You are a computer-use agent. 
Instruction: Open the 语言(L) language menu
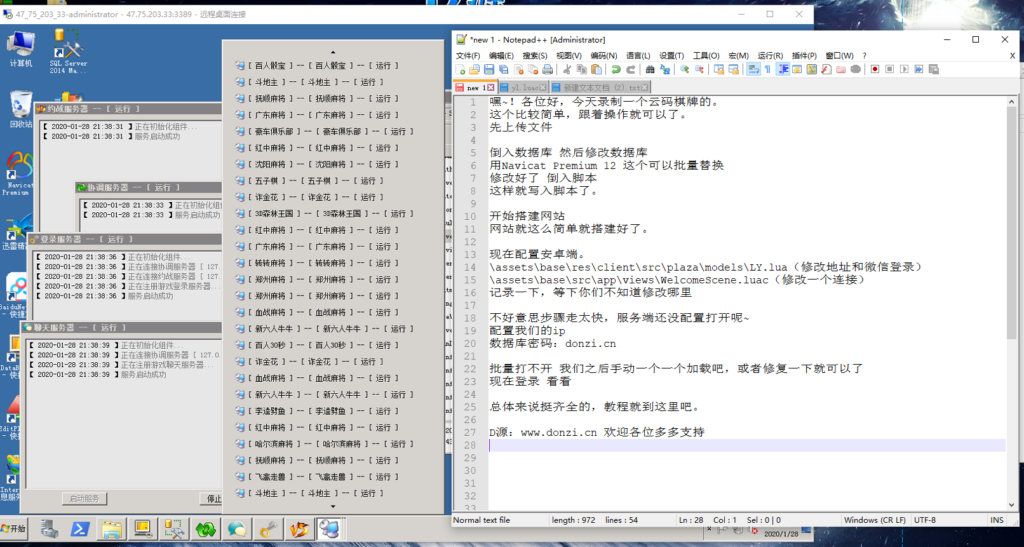pos(636,56)
